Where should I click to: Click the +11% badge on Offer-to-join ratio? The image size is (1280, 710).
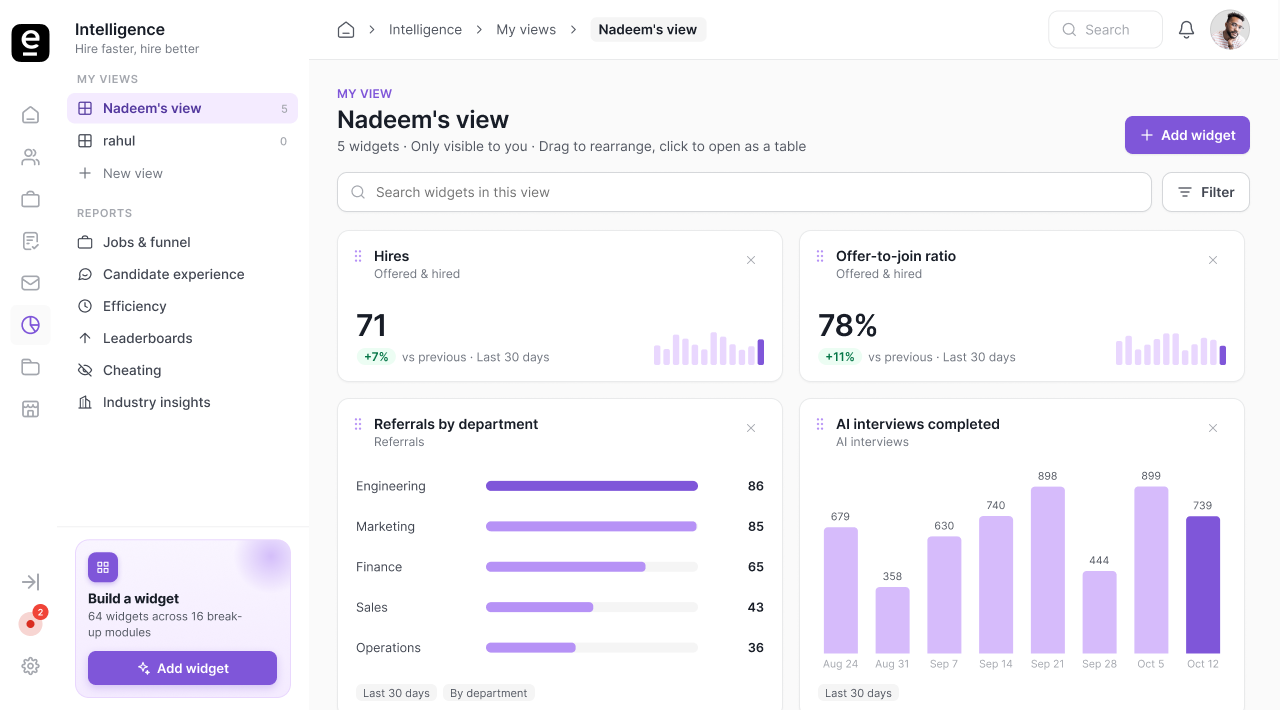pos(840,357)
